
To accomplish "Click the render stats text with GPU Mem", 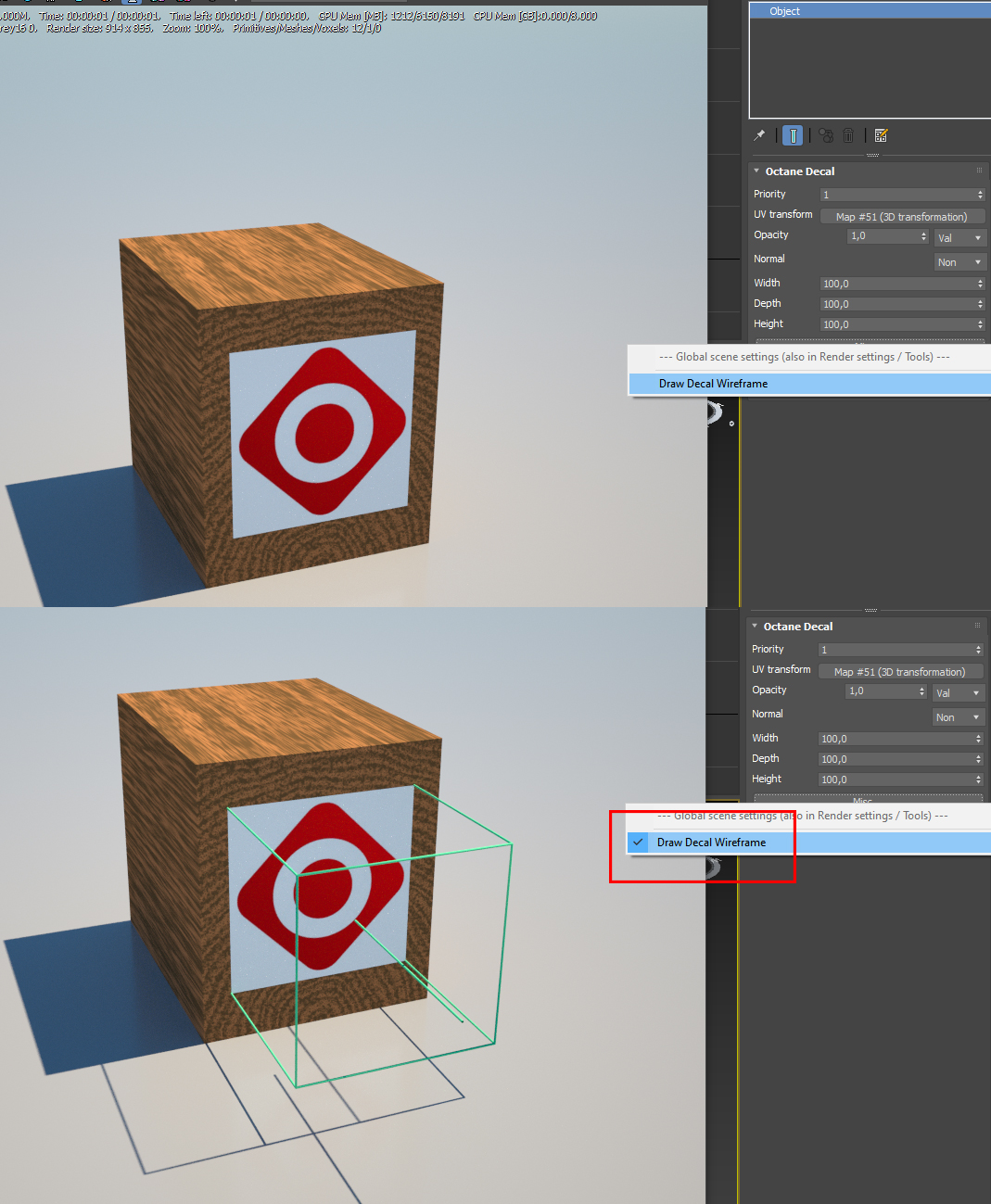I will (x=391, y=16).
